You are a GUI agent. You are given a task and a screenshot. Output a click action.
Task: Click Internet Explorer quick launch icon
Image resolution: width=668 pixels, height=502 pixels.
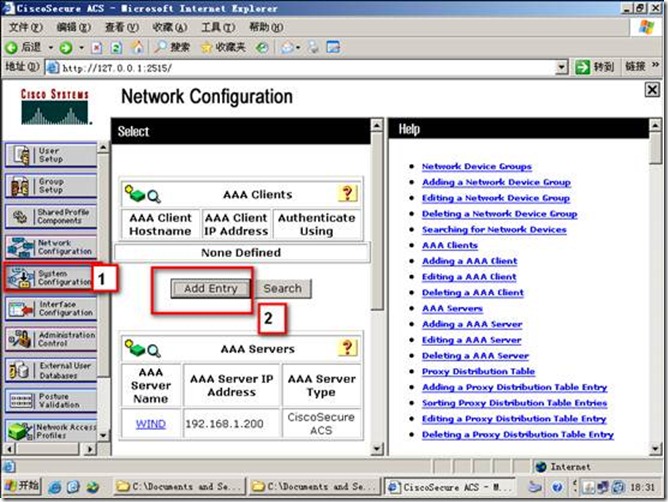pos(55,486)
